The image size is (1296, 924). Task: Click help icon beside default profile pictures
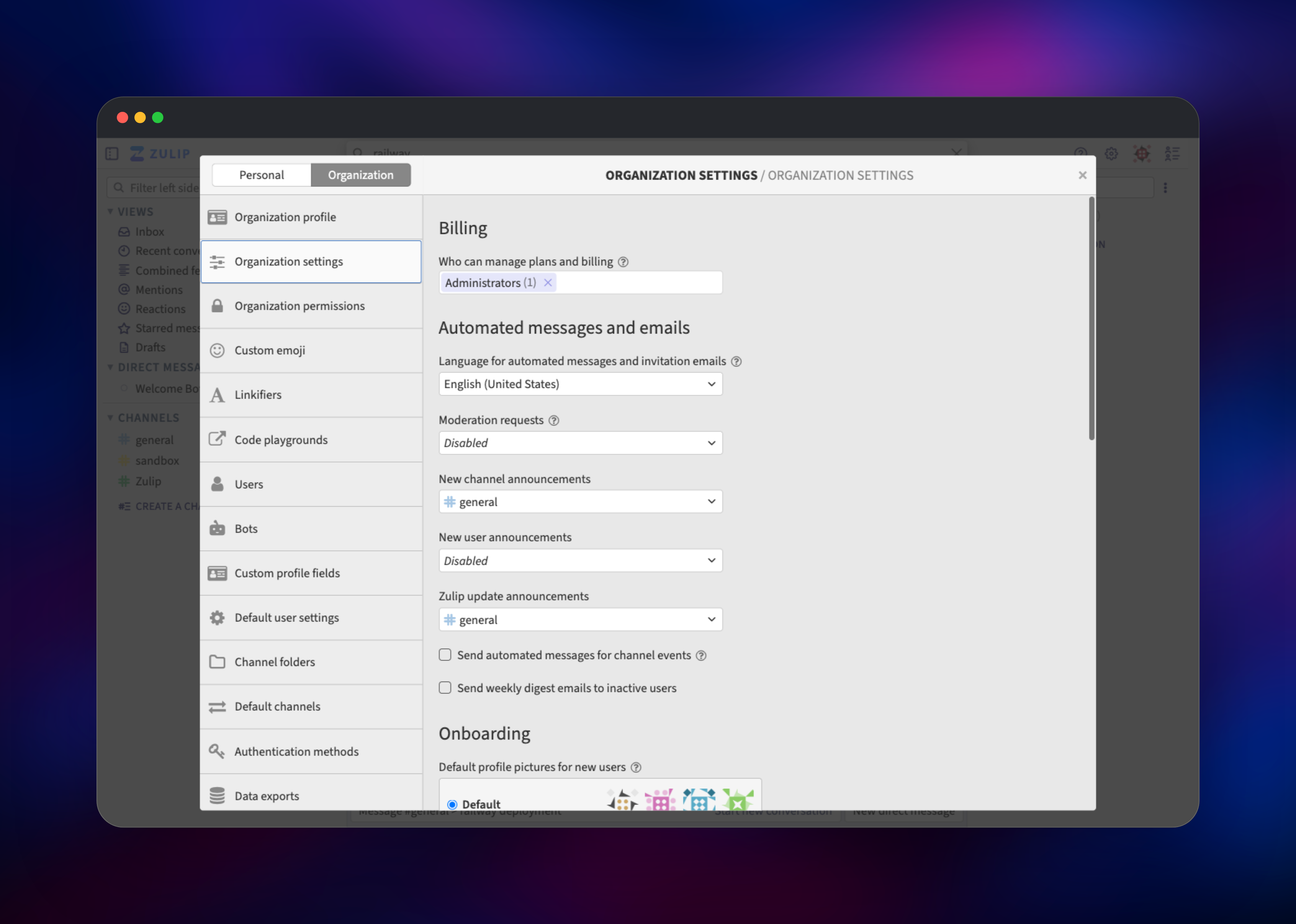[636, 767]
